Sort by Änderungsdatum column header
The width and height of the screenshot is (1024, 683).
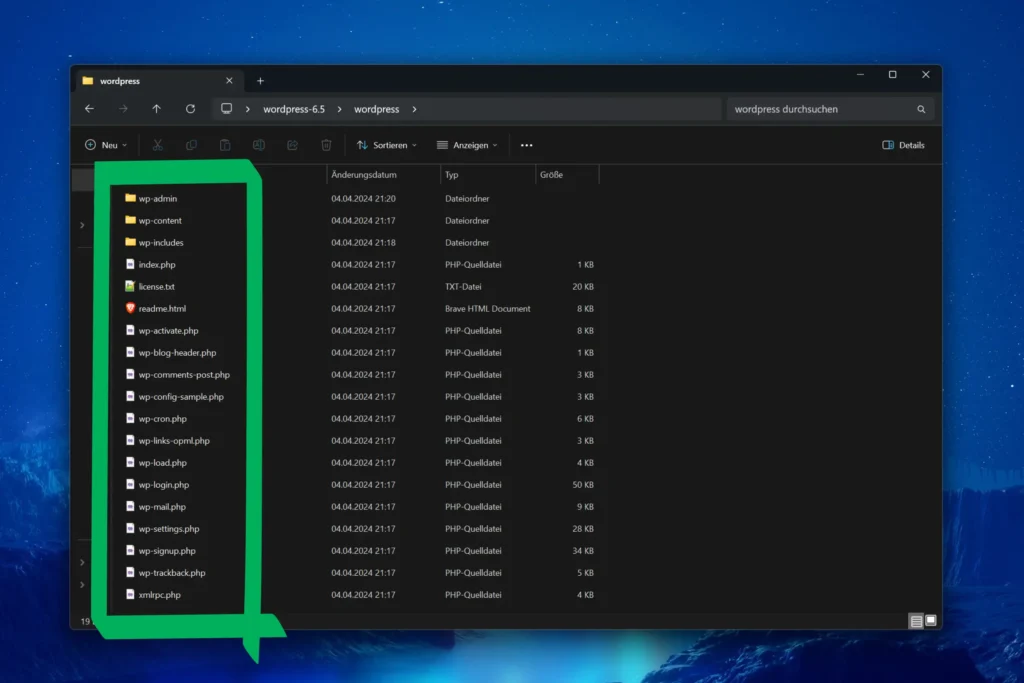pyautogui.click(x=364, y=175)
